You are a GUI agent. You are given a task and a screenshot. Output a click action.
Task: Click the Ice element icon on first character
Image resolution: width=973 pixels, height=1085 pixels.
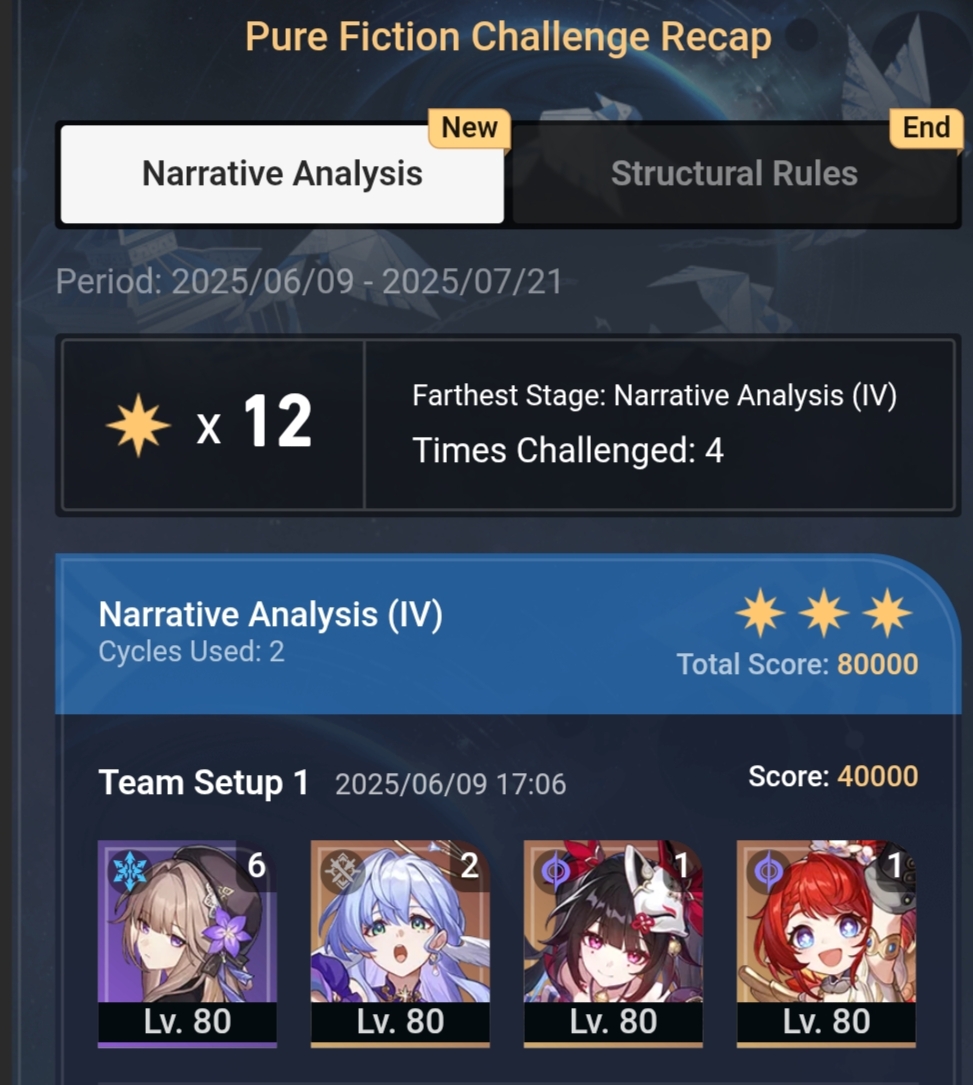[130, 870]
